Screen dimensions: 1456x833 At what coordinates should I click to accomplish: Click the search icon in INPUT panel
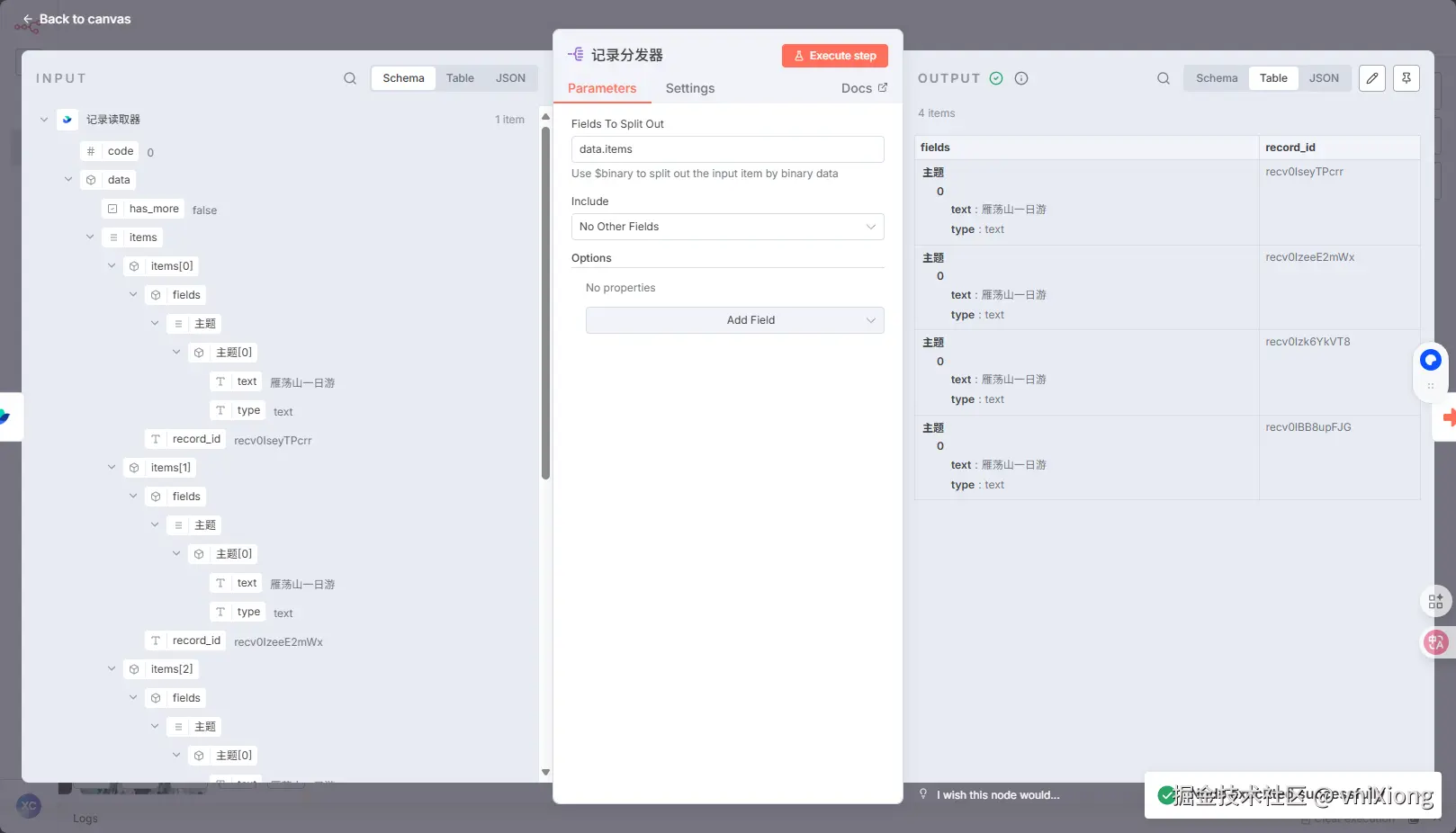(x=350, y=78)
